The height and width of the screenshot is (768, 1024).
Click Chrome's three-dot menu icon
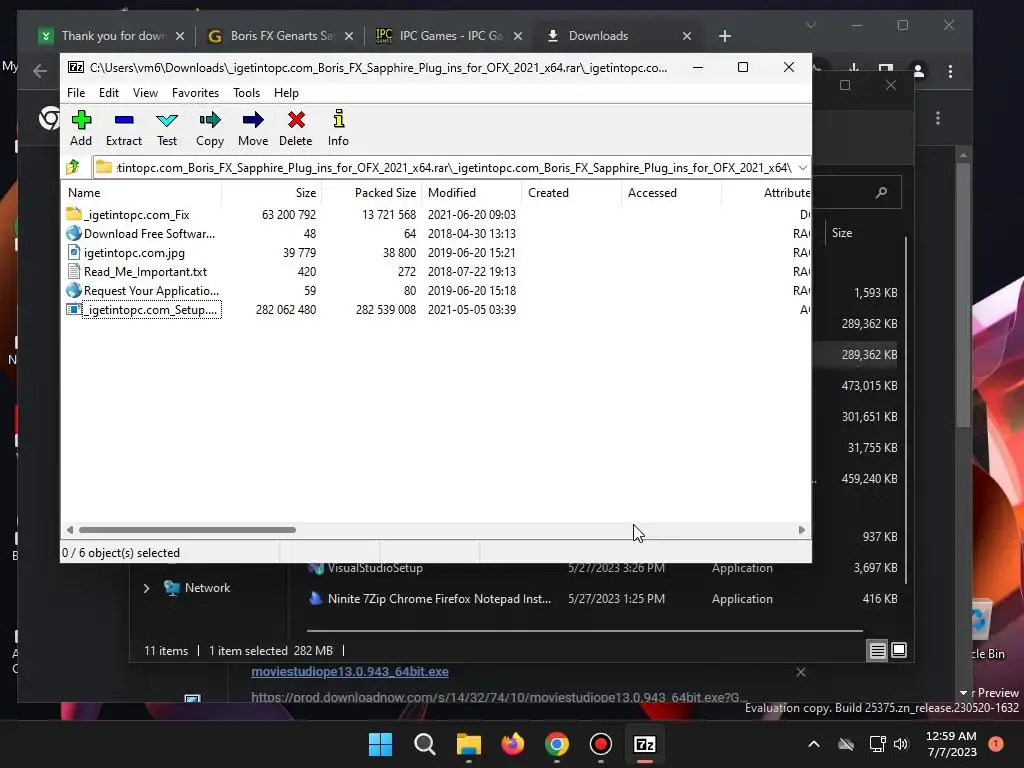(950, 71)
